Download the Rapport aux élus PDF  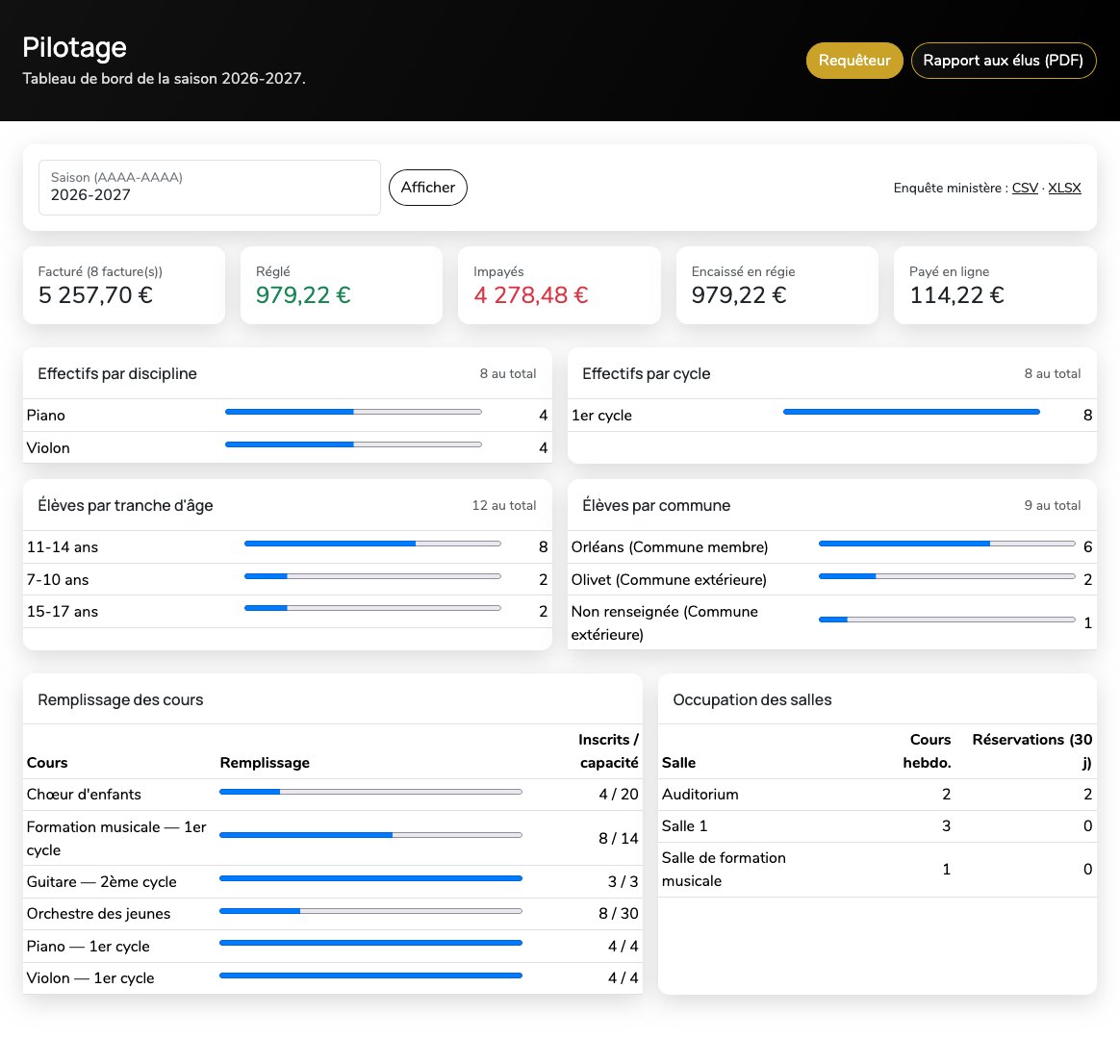point(1003,61)
